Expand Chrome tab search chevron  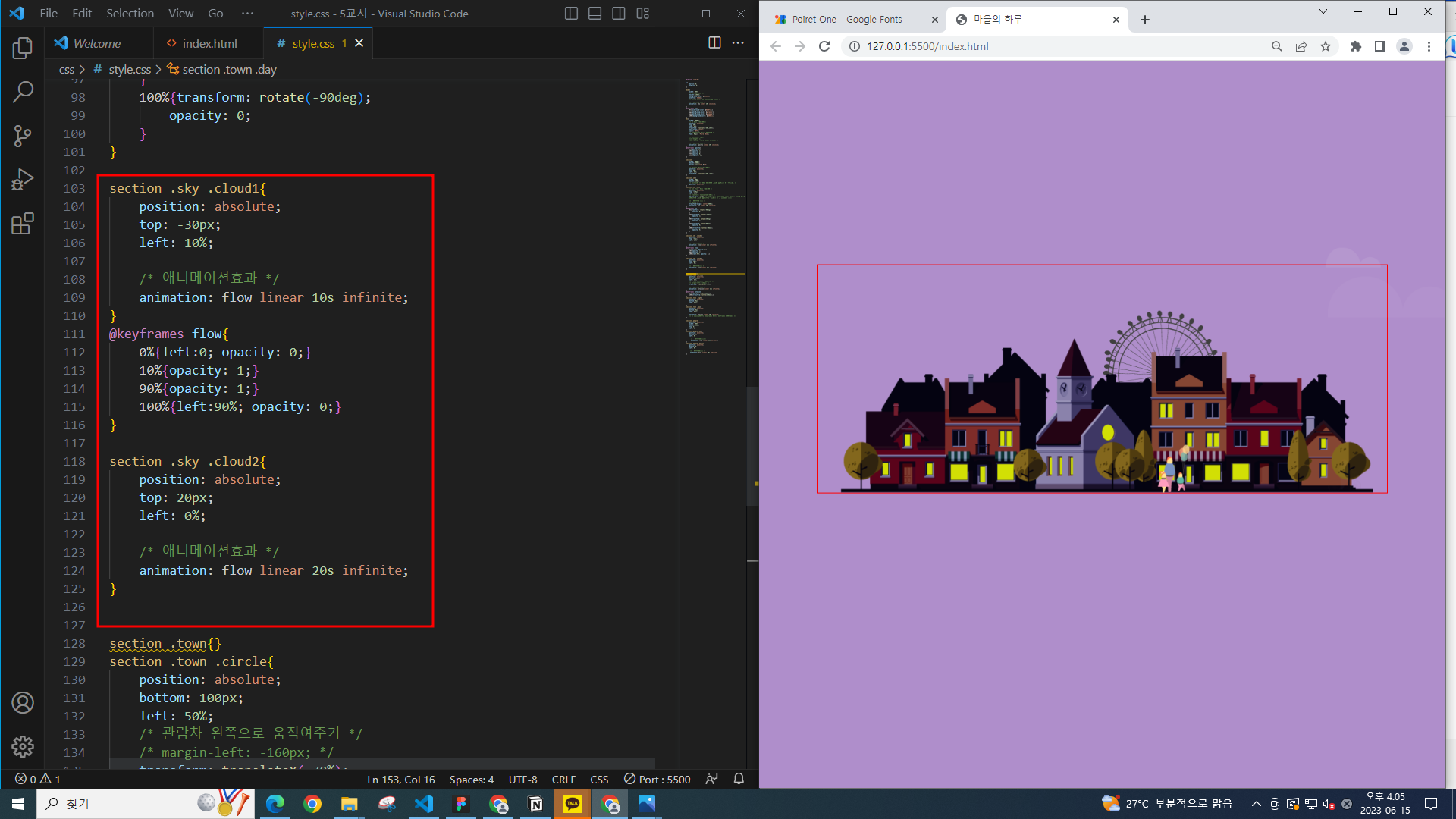point(1323,11)
